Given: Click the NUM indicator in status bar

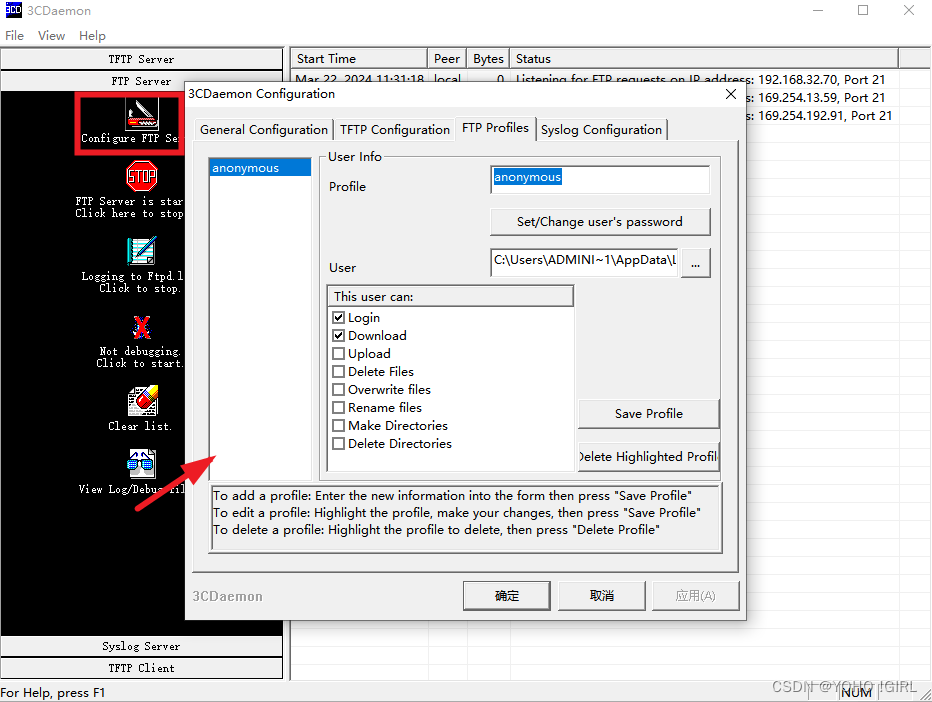Looking at the screenshot, I should (857, 692).
